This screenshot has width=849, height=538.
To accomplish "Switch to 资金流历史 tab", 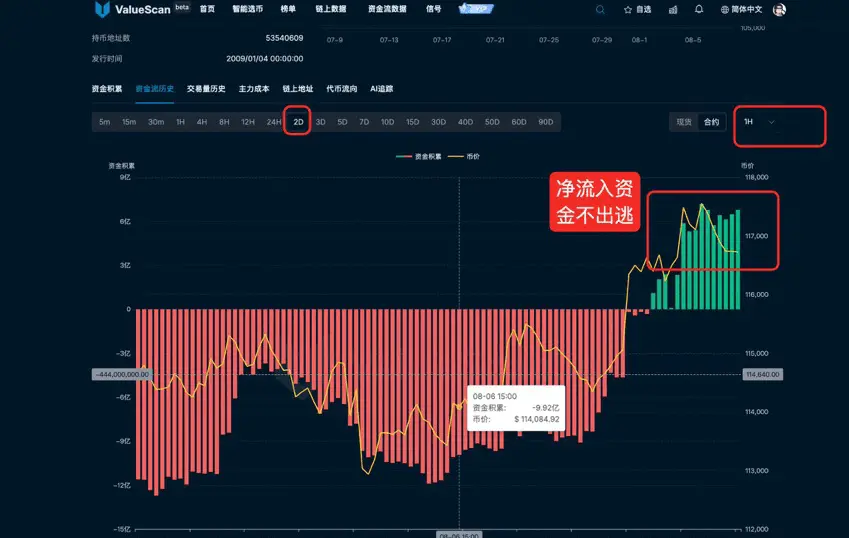I will pos(154,89).
